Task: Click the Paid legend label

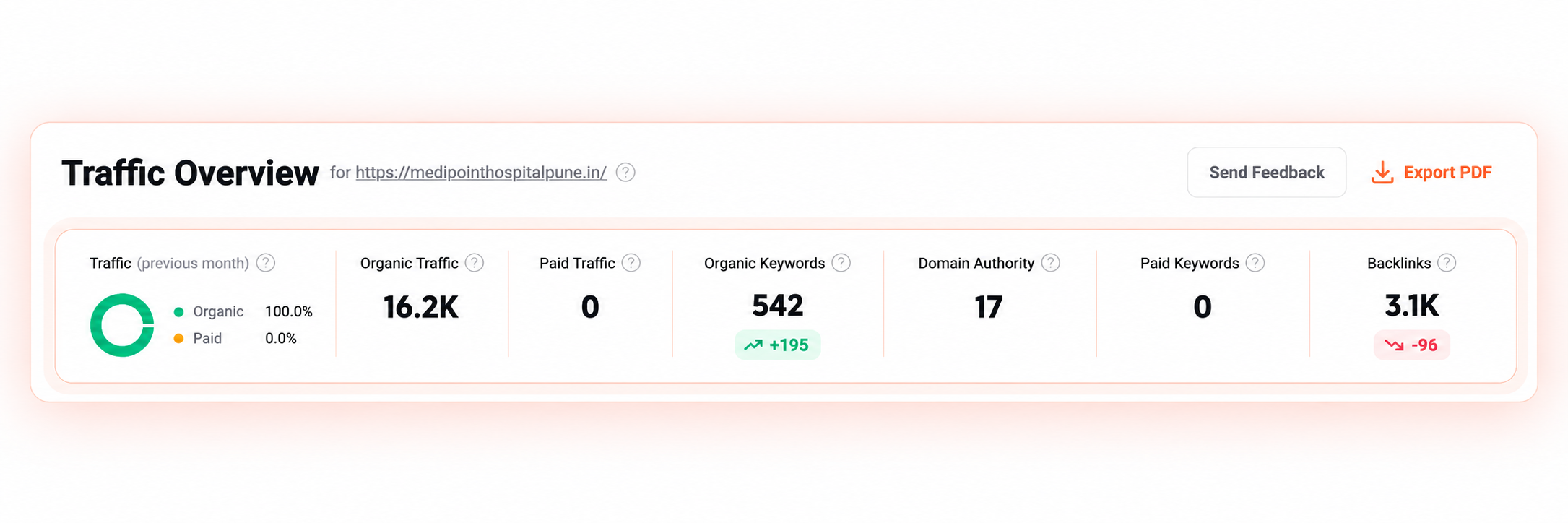Action: click(x=207, y=339)
